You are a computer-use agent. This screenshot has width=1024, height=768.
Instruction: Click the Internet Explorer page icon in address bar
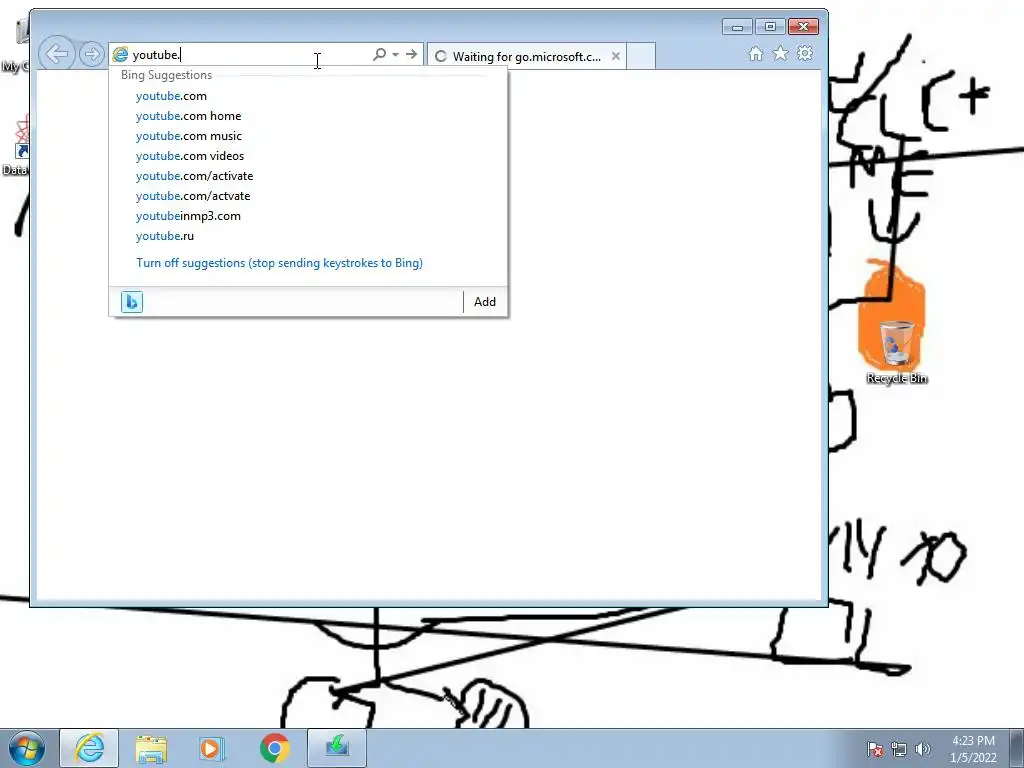121,55
